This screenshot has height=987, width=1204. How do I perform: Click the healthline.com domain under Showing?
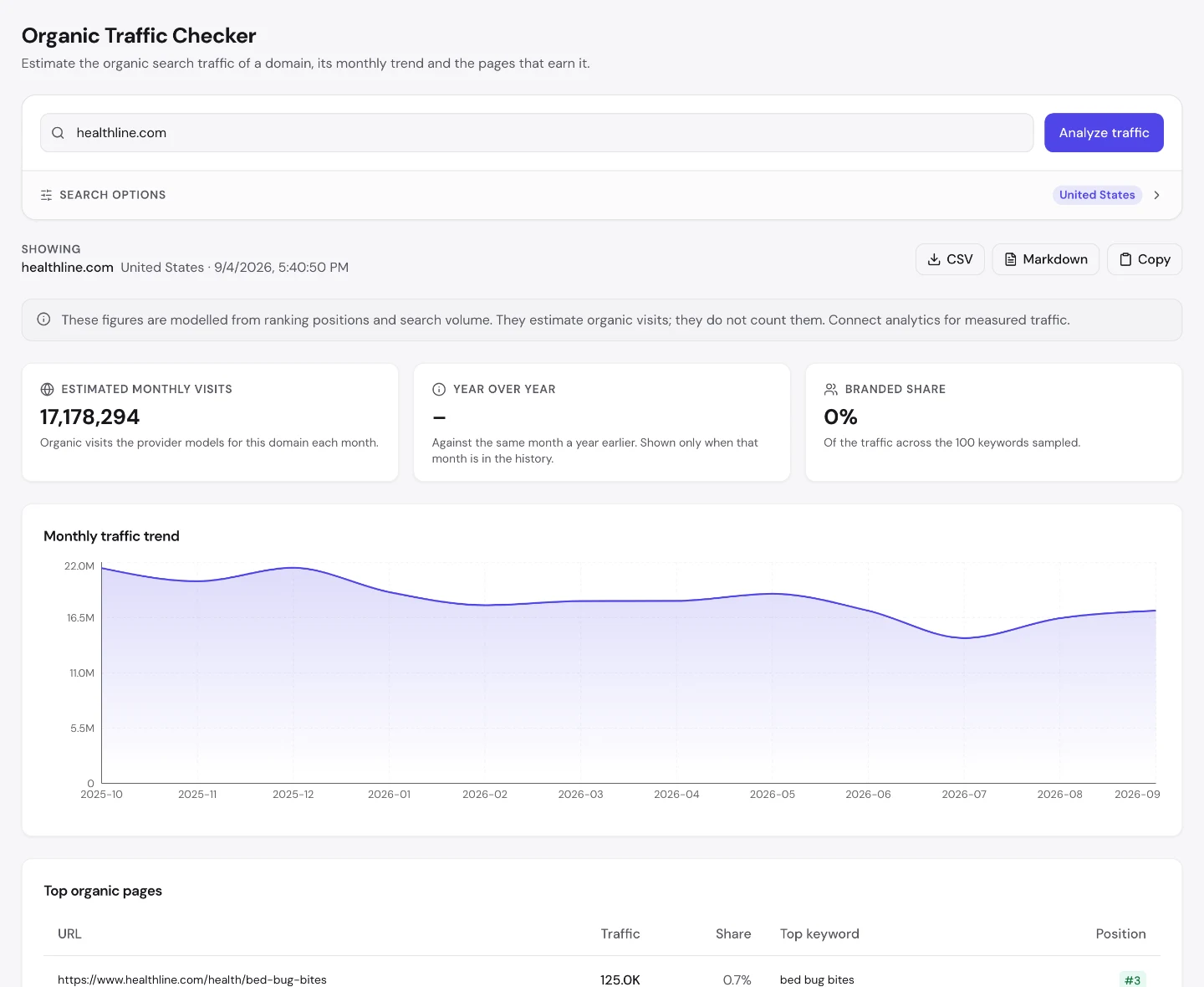click(68, 268)
